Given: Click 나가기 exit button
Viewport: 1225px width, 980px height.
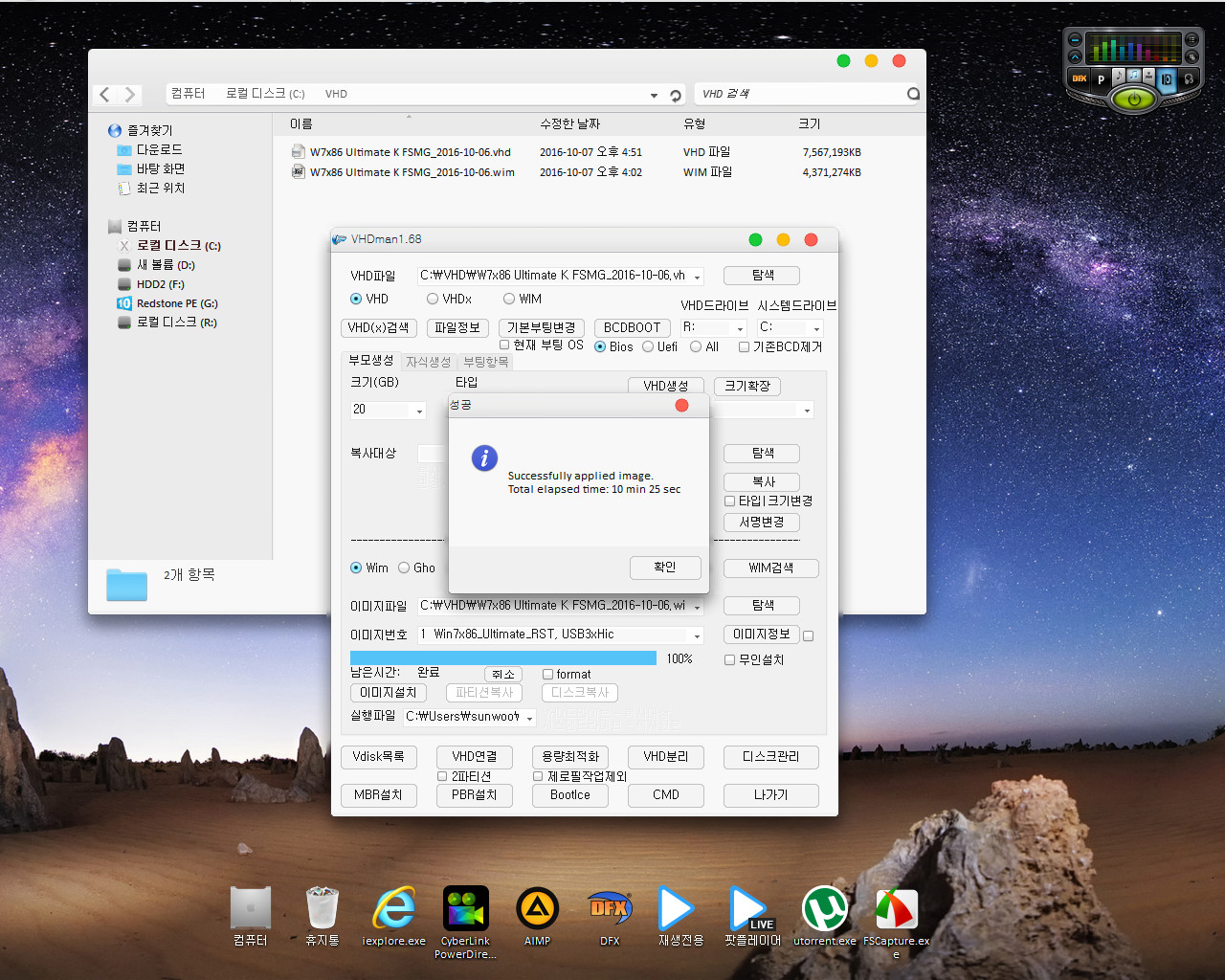Looking at the screenshot, I should 771,795.
